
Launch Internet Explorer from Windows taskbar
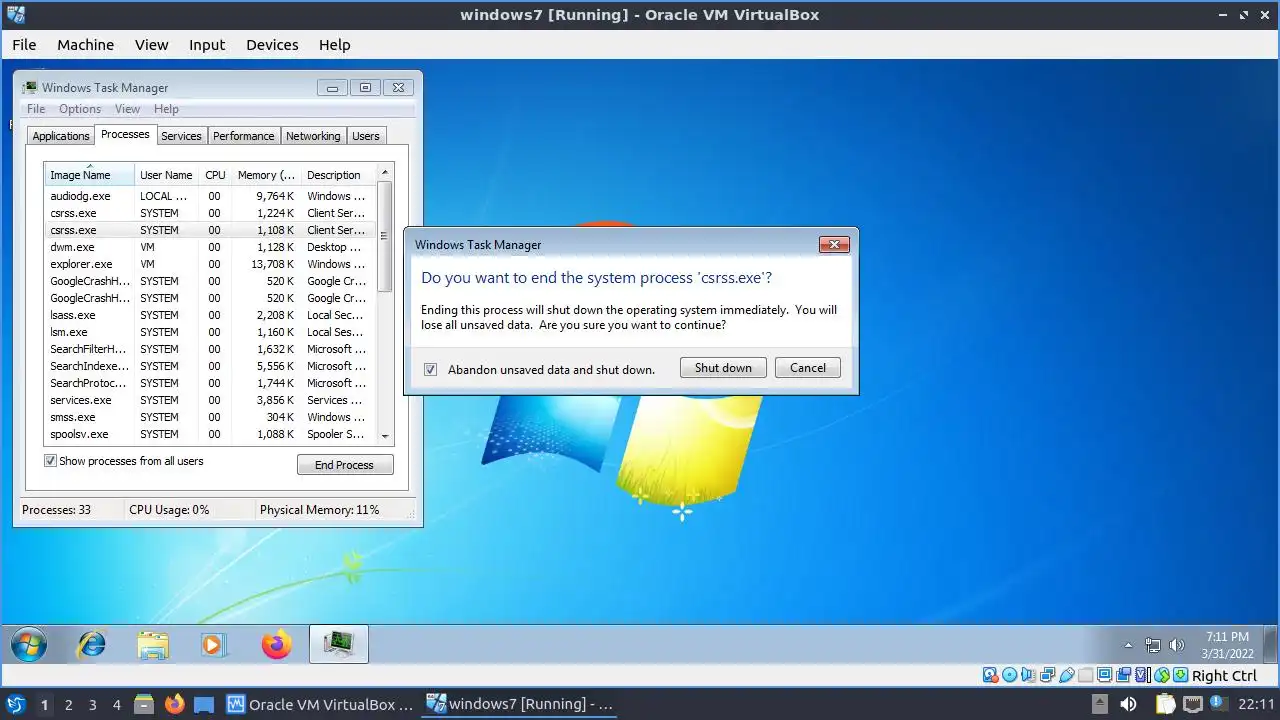click(x=91, y=645)
